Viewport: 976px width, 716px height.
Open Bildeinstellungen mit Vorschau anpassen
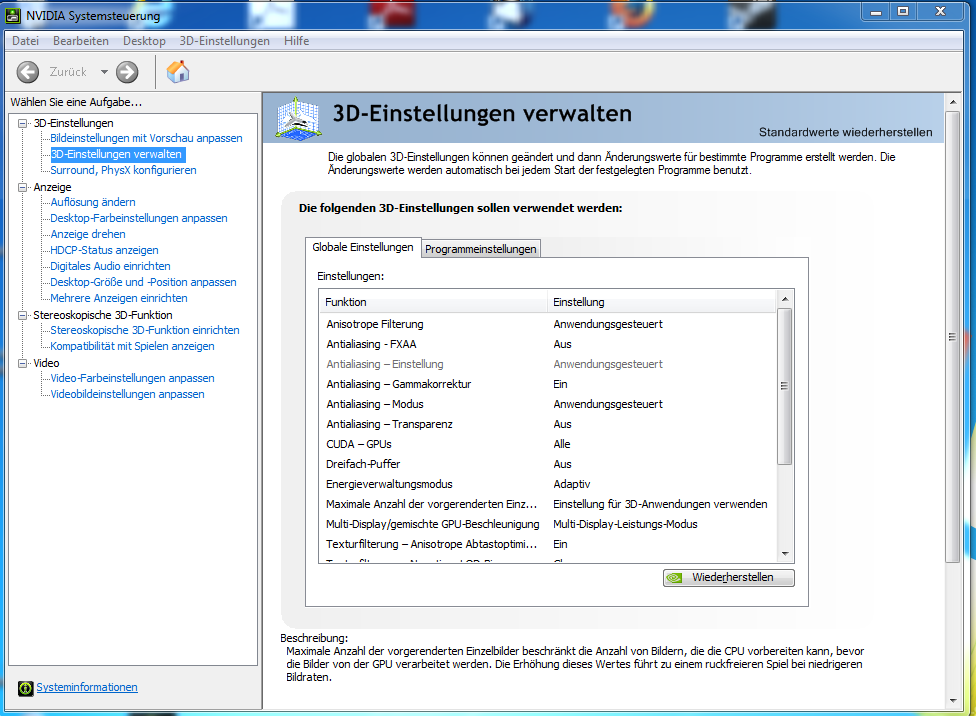pos(146,138)
